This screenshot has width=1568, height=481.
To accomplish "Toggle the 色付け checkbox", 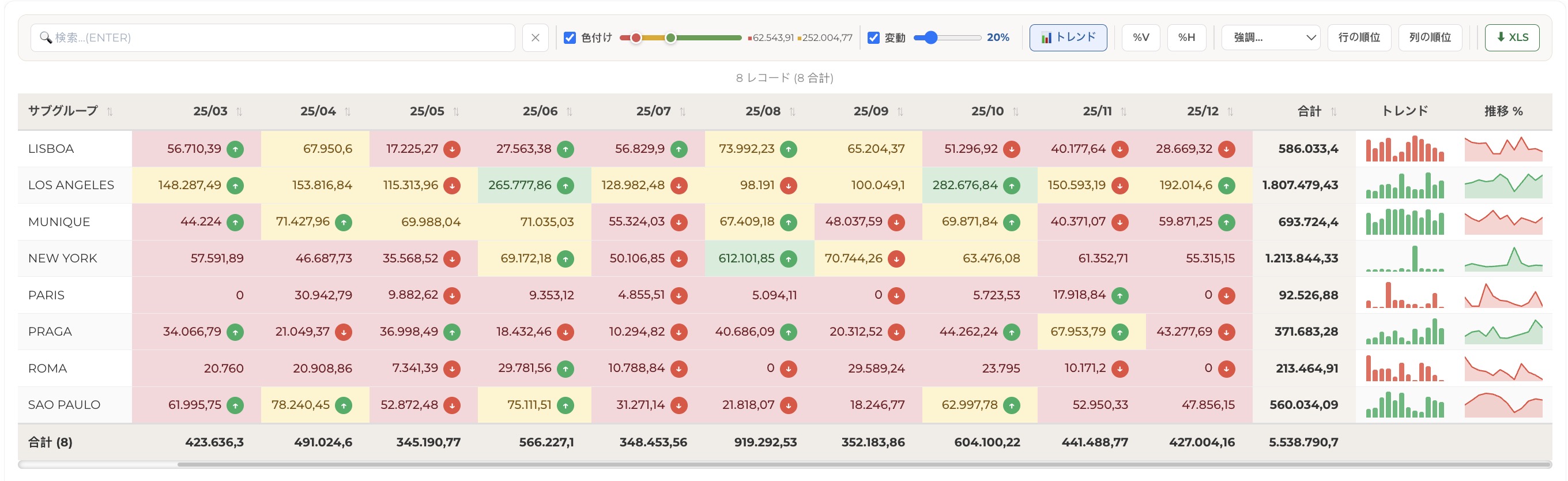I will click(x=570, y=37).
